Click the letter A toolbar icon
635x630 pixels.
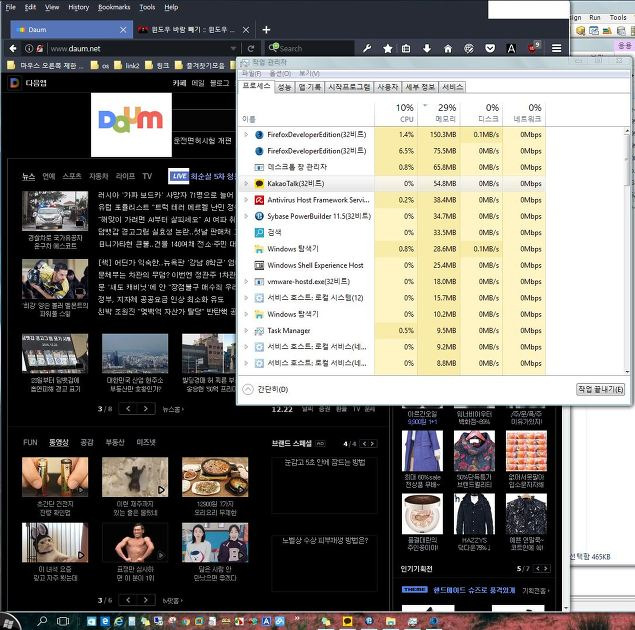511,49
